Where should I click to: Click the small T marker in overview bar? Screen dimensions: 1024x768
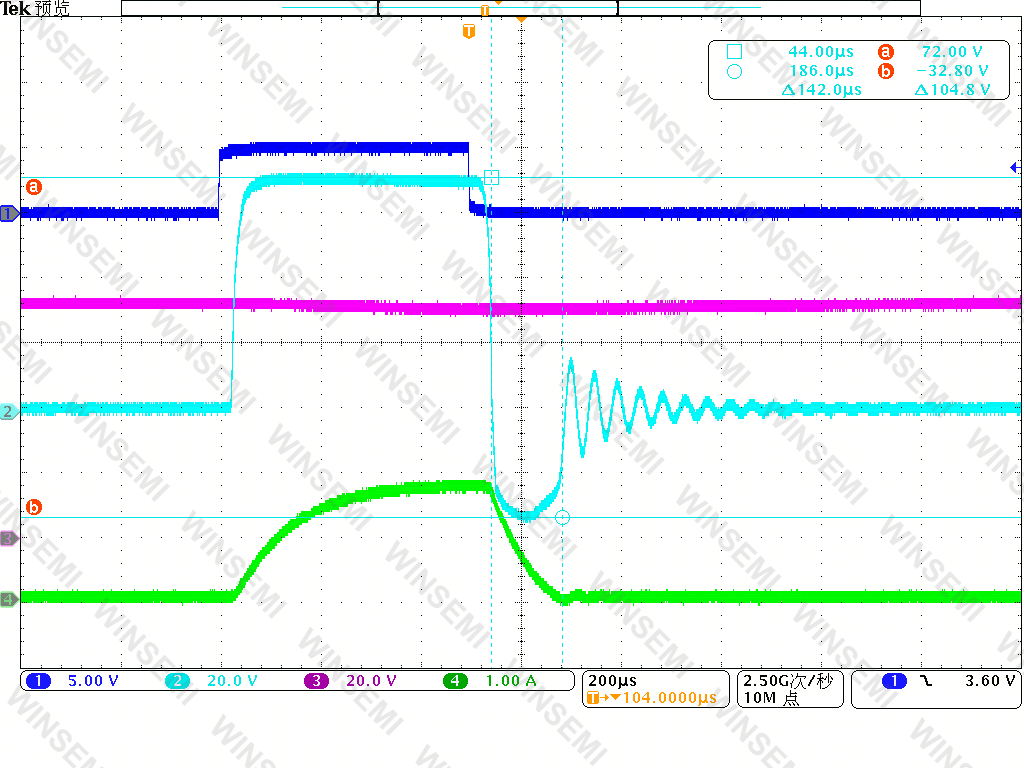(x=485, y=10)
